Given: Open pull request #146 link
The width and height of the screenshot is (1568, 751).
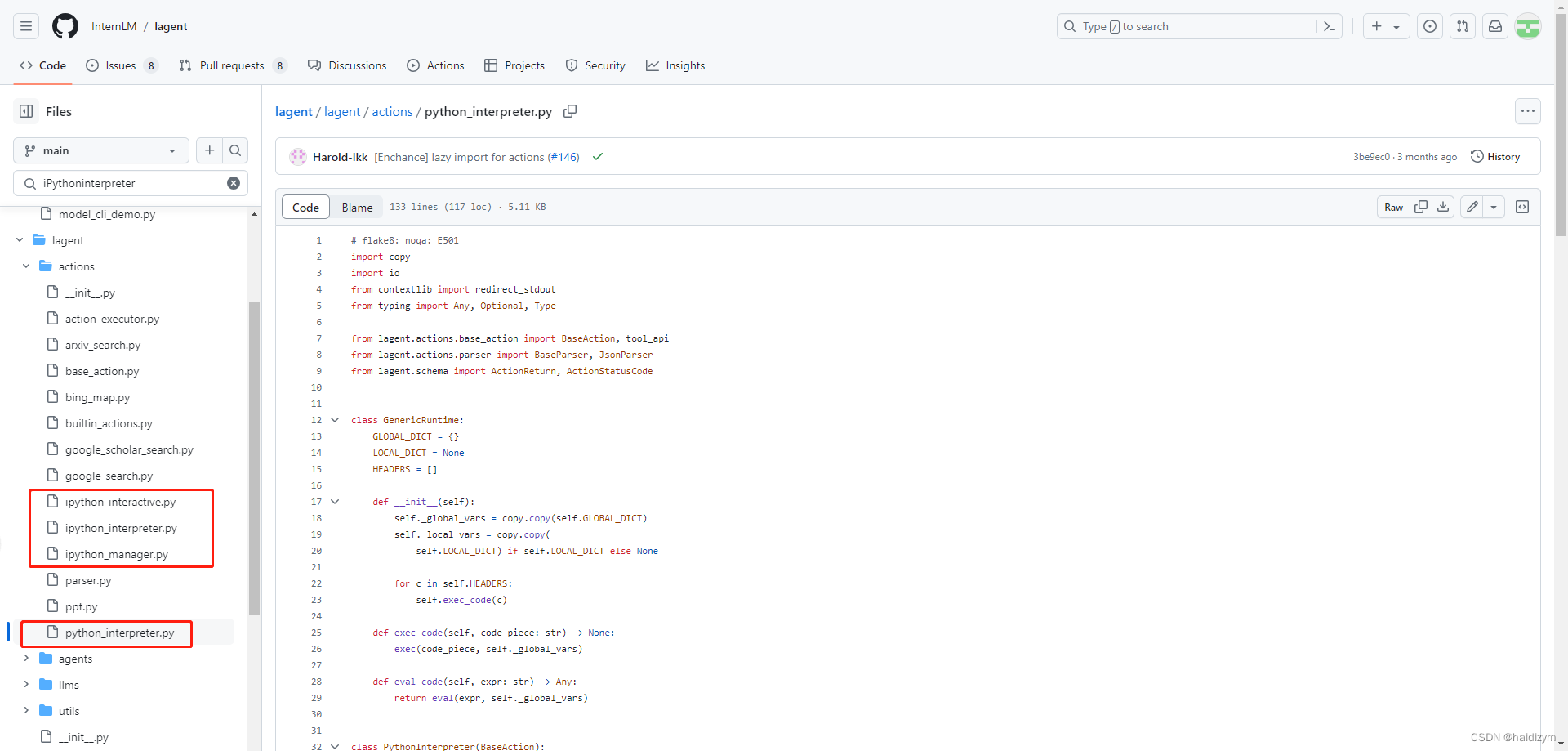Looking at the screenshot, I should [x=563, y=157].
